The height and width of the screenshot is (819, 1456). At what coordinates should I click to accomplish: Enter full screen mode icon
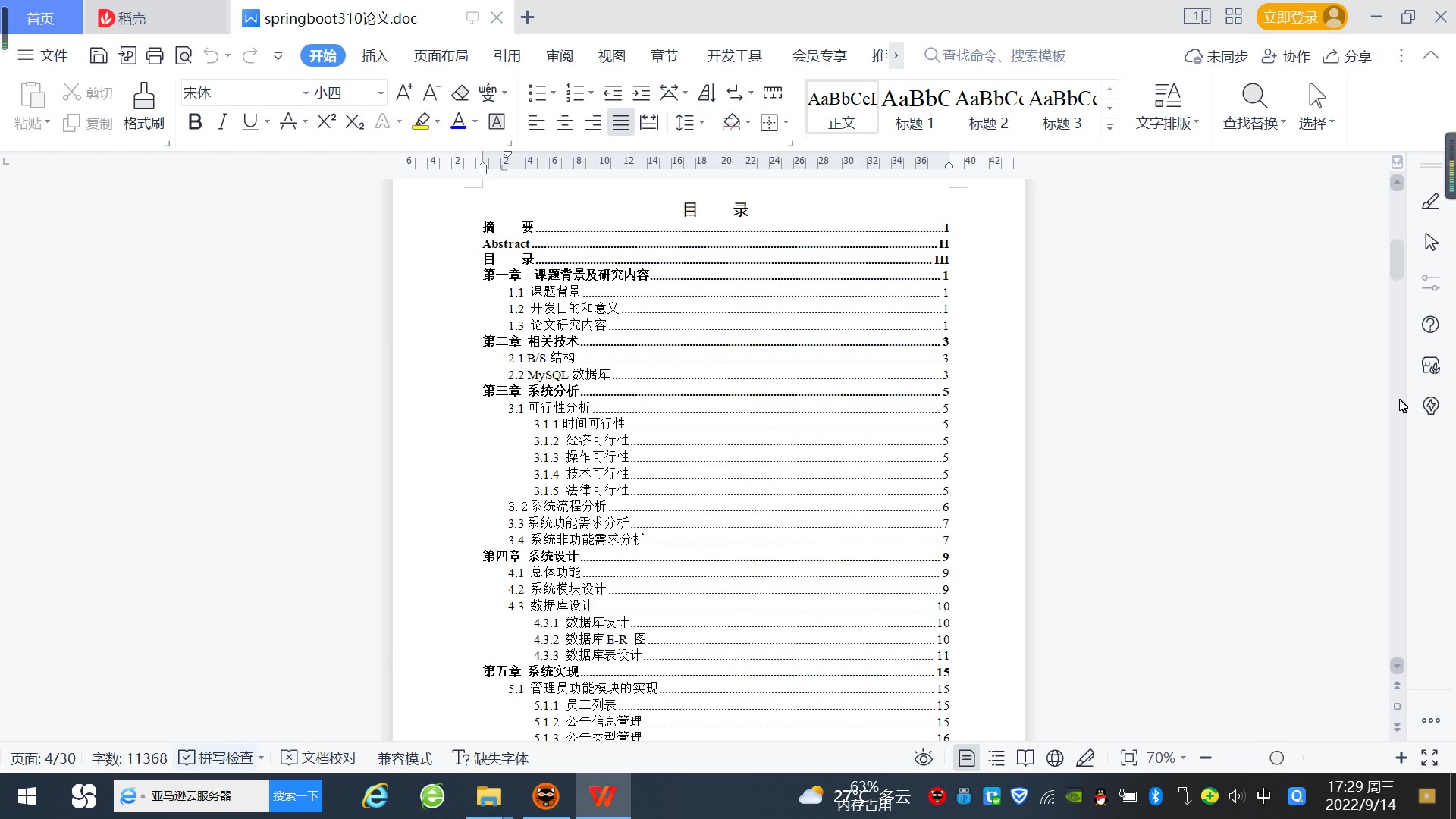pos(1429,758)
